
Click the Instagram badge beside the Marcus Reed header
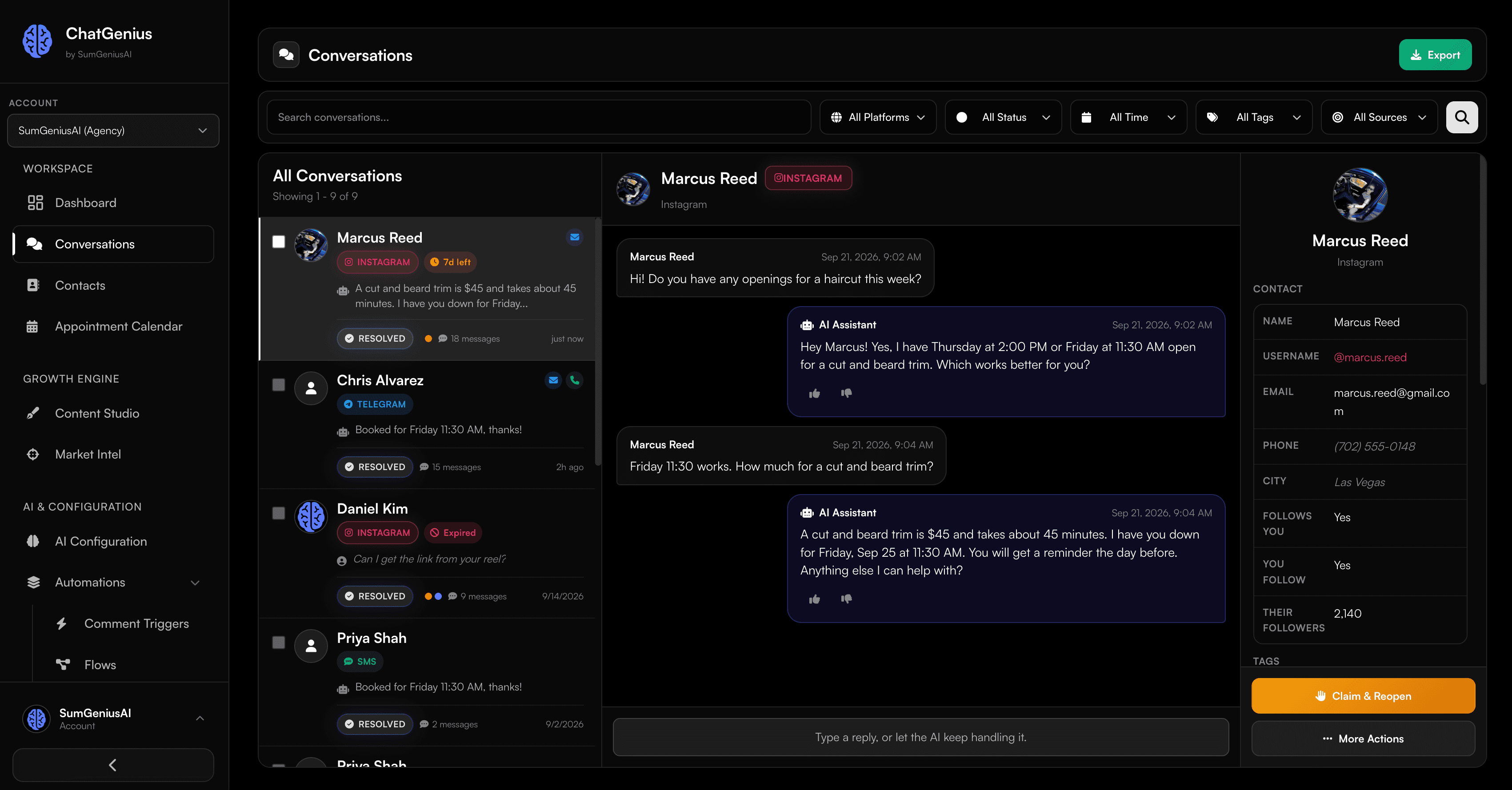pos(808,178)
